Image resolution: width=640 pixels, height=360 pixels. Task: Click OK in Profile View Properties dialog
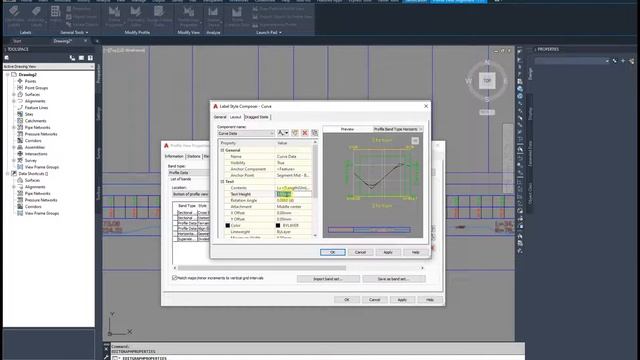[x=347, y=300]
